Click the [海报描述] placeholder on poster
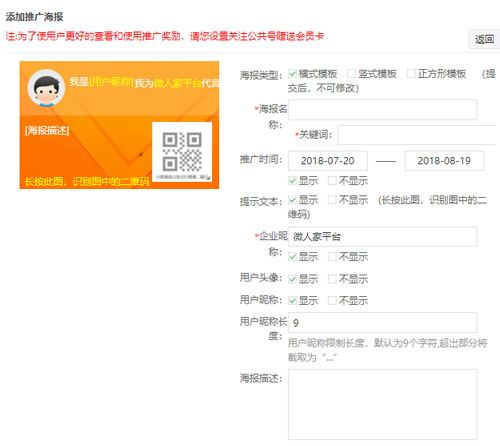Image resolution: width=500 pixels, height=446 pixels. [x=47, y=130]
